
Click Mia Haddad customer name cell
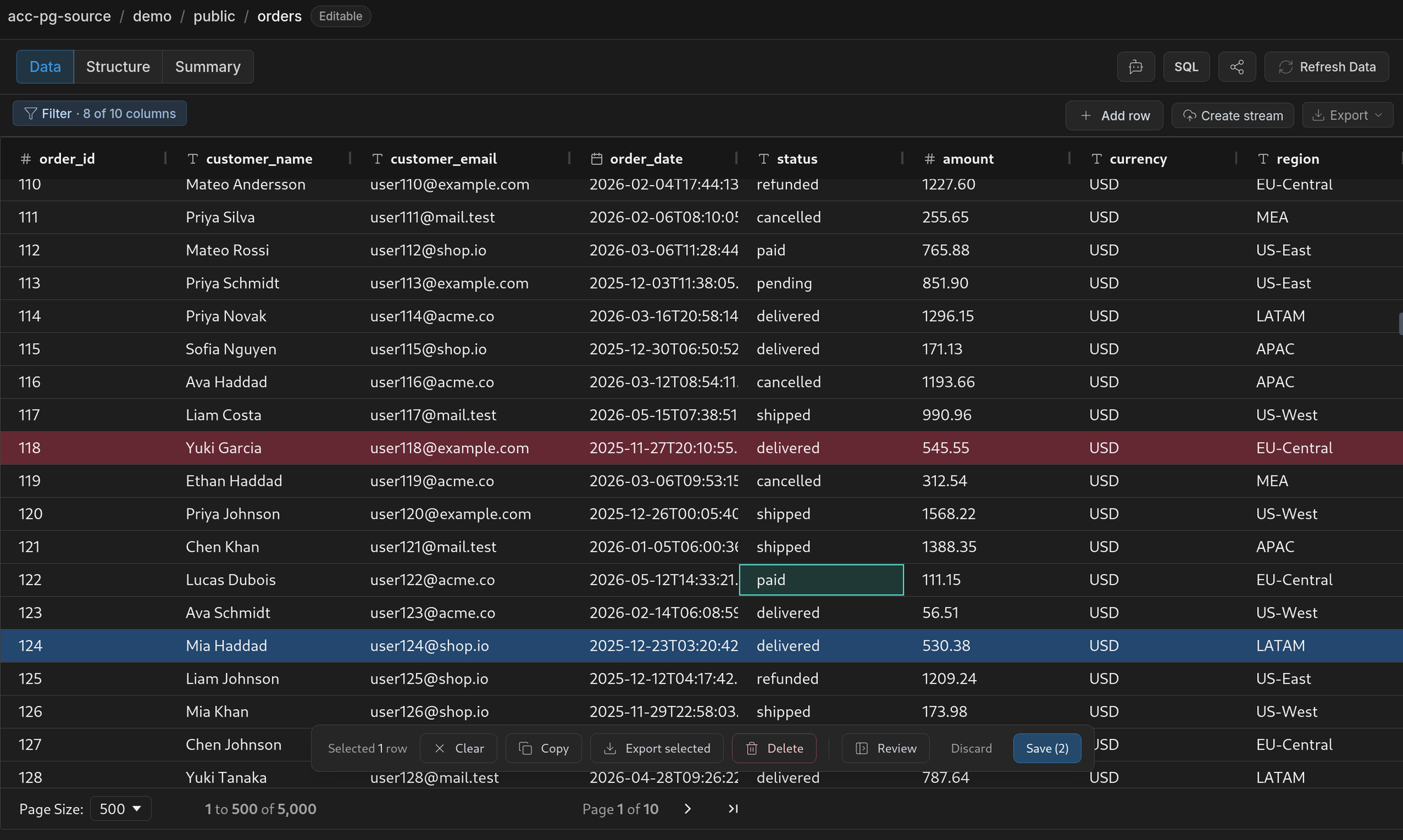[227, 646]
